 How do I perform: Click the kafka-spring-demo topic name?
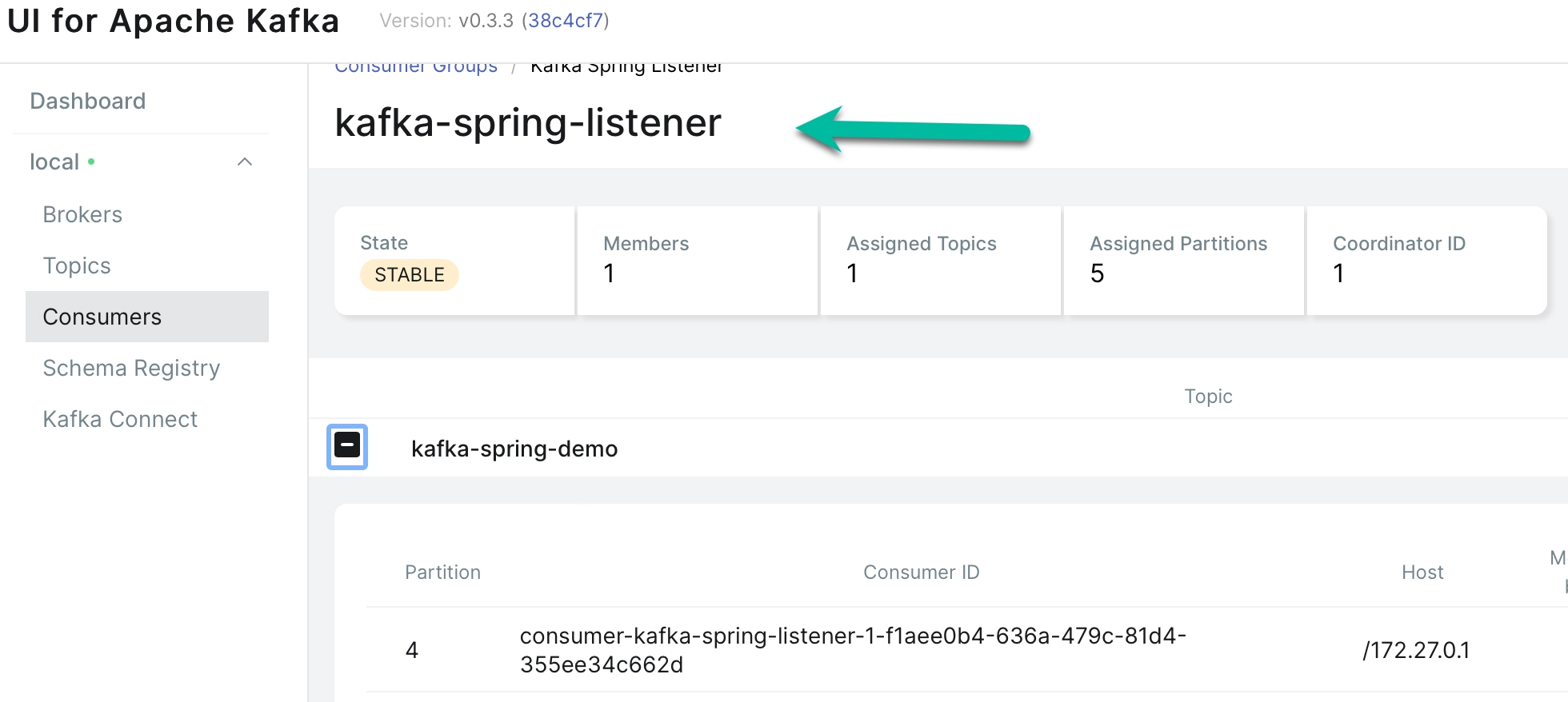click(514, 449)
